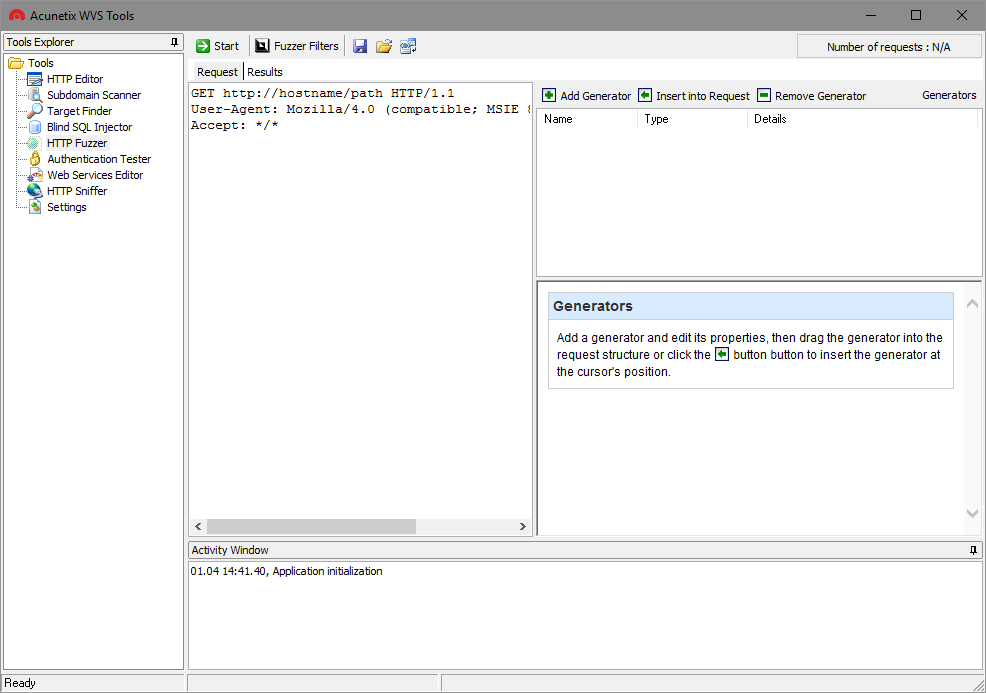Click the green Start arrow icon
The width and height of the screenshot is (986, 693).
click(x=202, y=46)
